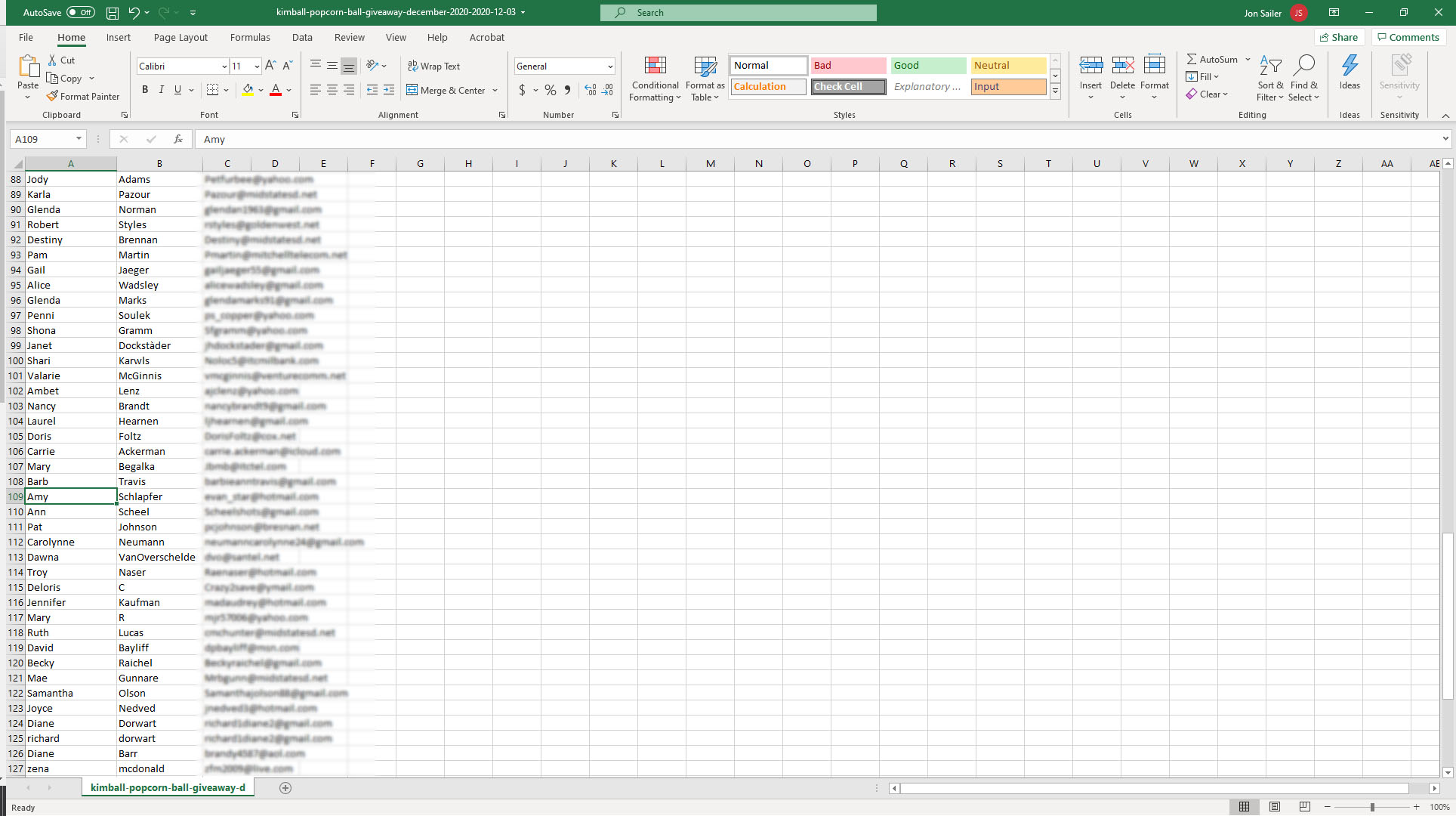Click the Percent Style icon

(x=551, y=90)
